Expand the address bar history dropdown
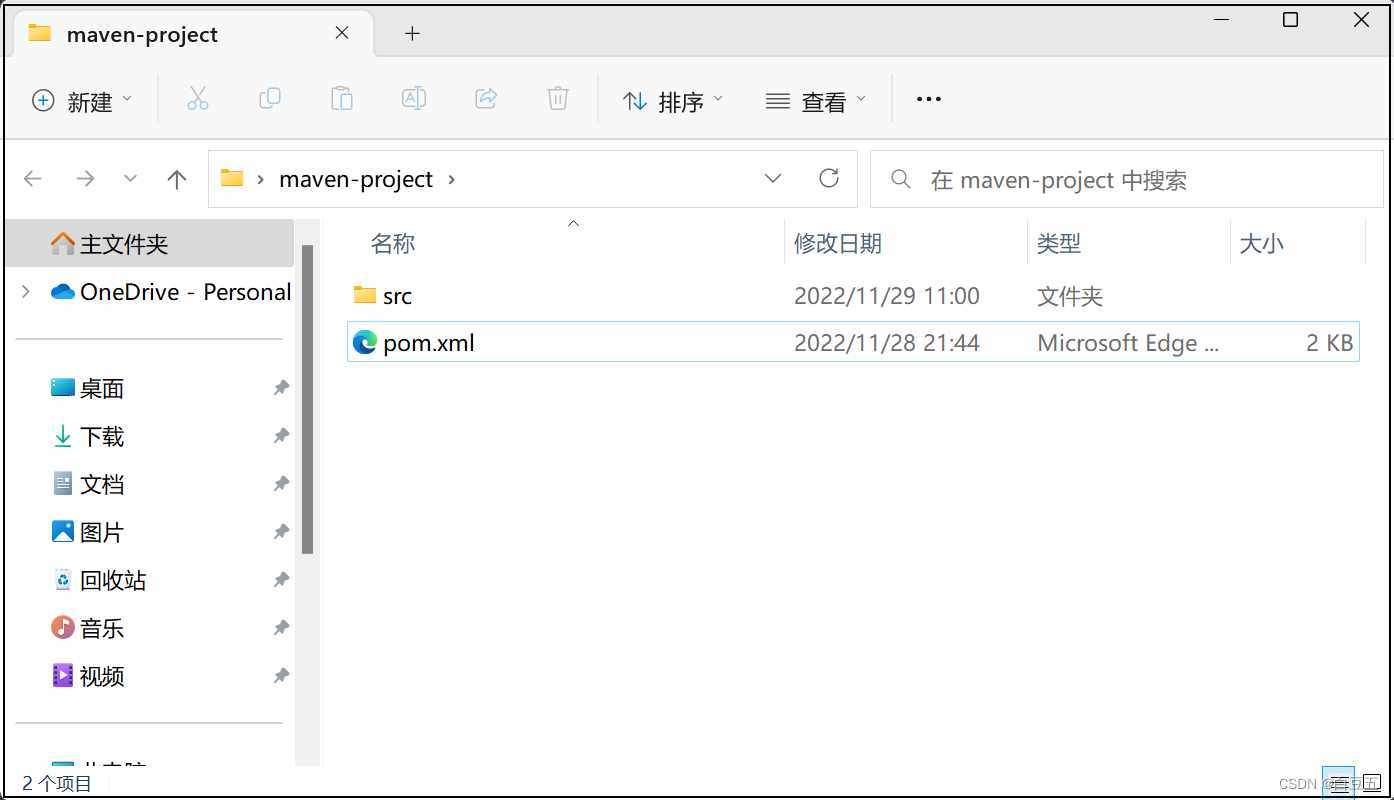 (x=773, y=178)
